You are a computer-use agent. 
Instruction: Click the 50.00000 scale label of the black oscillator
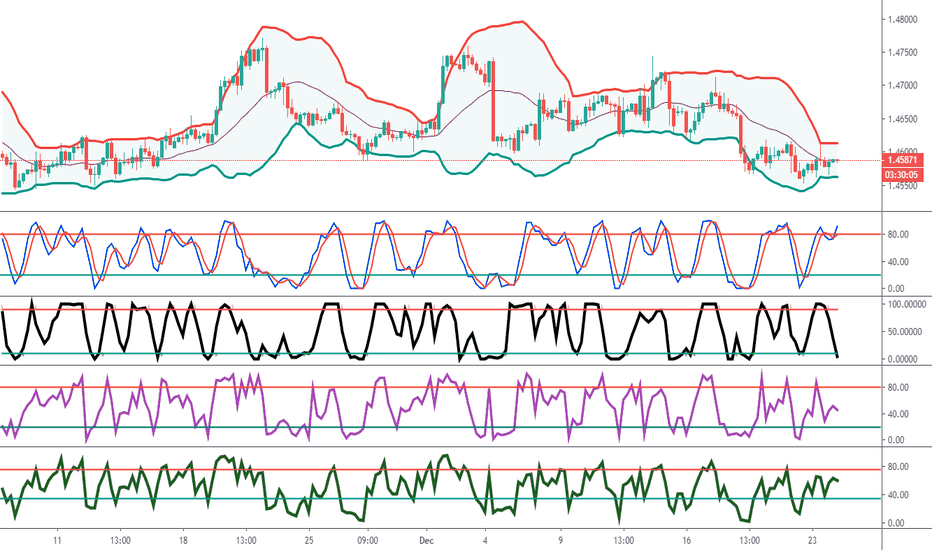[x=906, y=332]
